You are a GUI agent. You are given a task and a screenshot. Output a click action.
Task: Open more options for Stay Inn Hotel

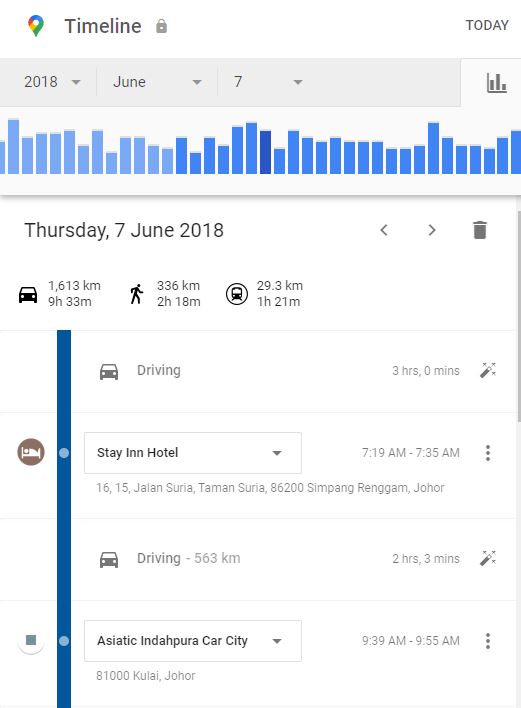tap(488, 452)
